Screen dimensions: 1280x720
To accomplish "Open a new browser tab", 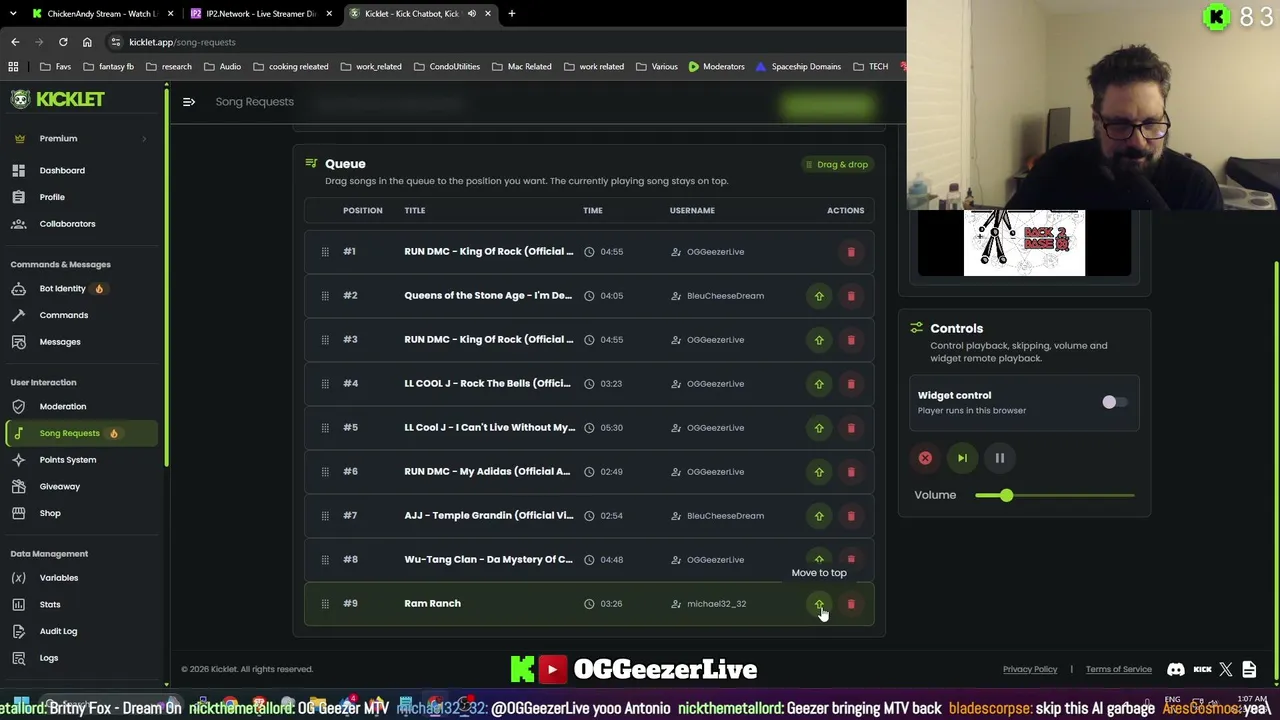I will [511, 14].
